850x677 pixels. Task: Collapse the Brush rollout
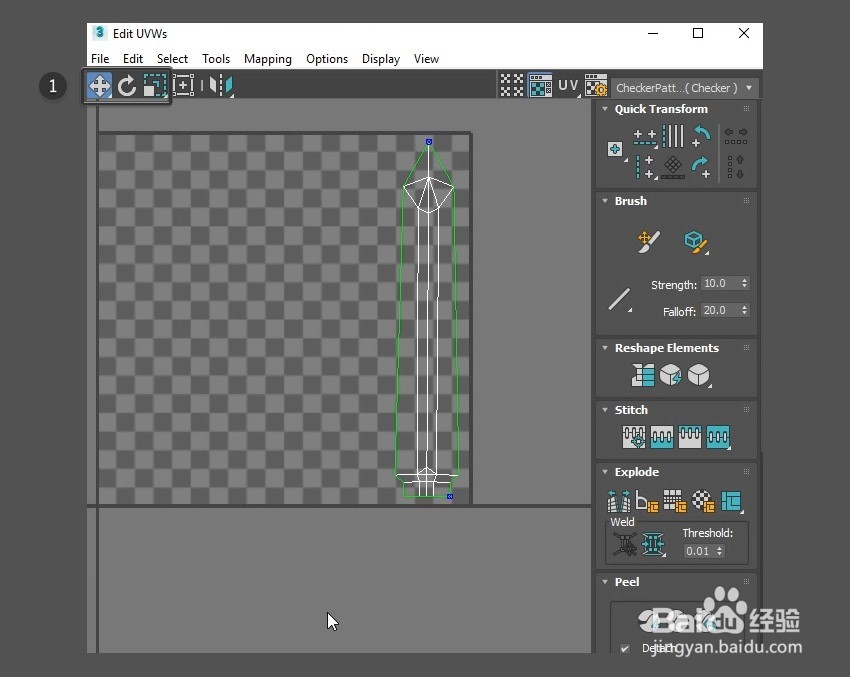click(605, 201)
